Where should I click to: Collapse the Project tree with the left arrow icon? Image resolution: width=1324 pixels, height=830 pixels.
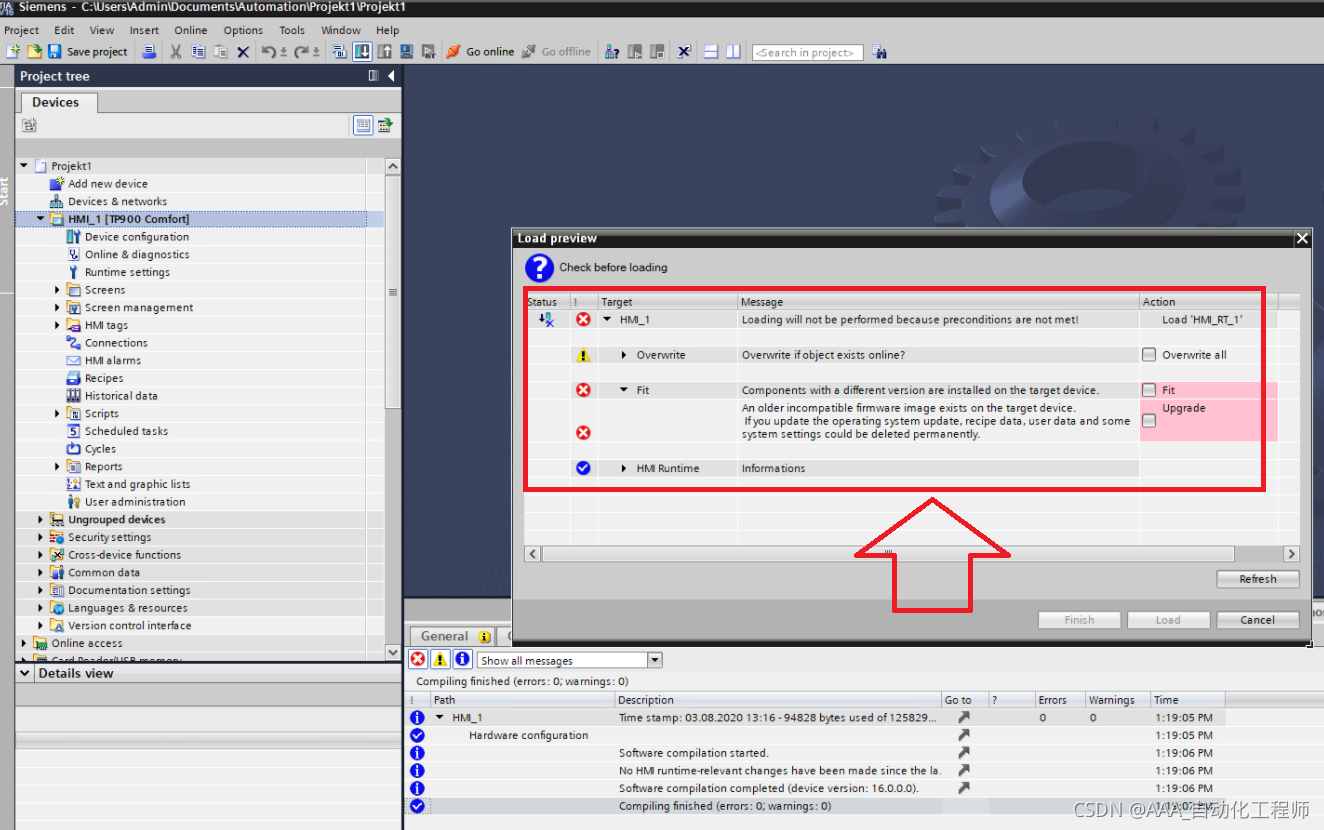pyautogui.click(x=391, y=76)
